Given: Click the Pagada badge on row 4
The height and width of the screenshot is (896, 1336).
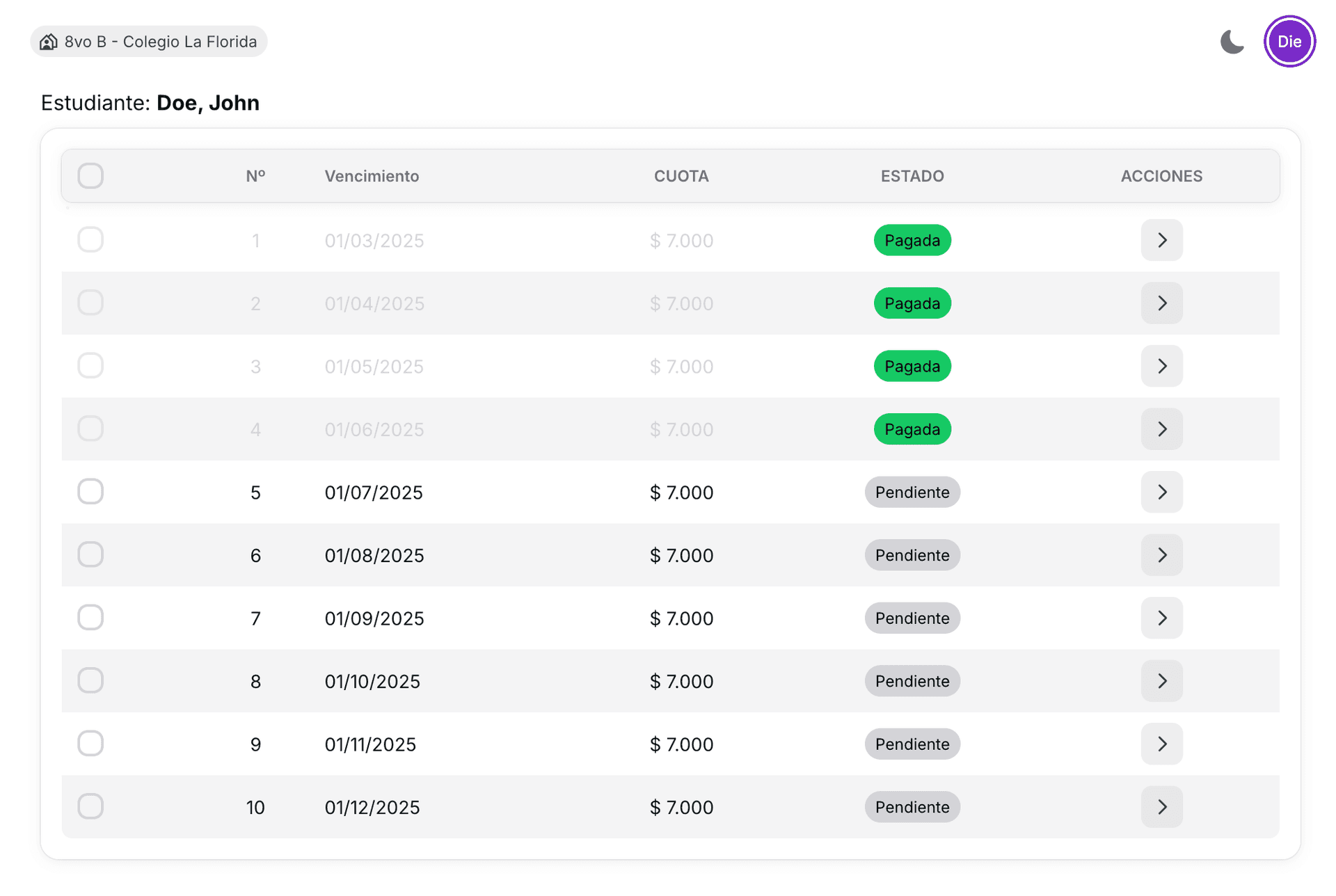Looking at the screenshot, I should (x=912, y=429).
